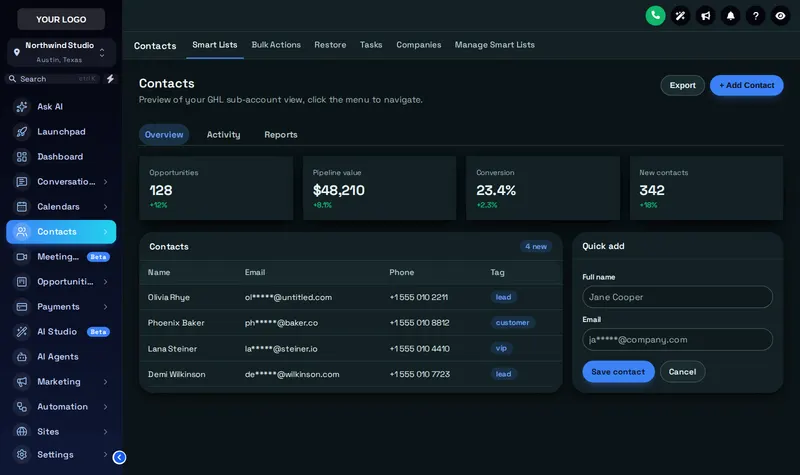Expand the Calendars submenu chevron

pos(105,207)
